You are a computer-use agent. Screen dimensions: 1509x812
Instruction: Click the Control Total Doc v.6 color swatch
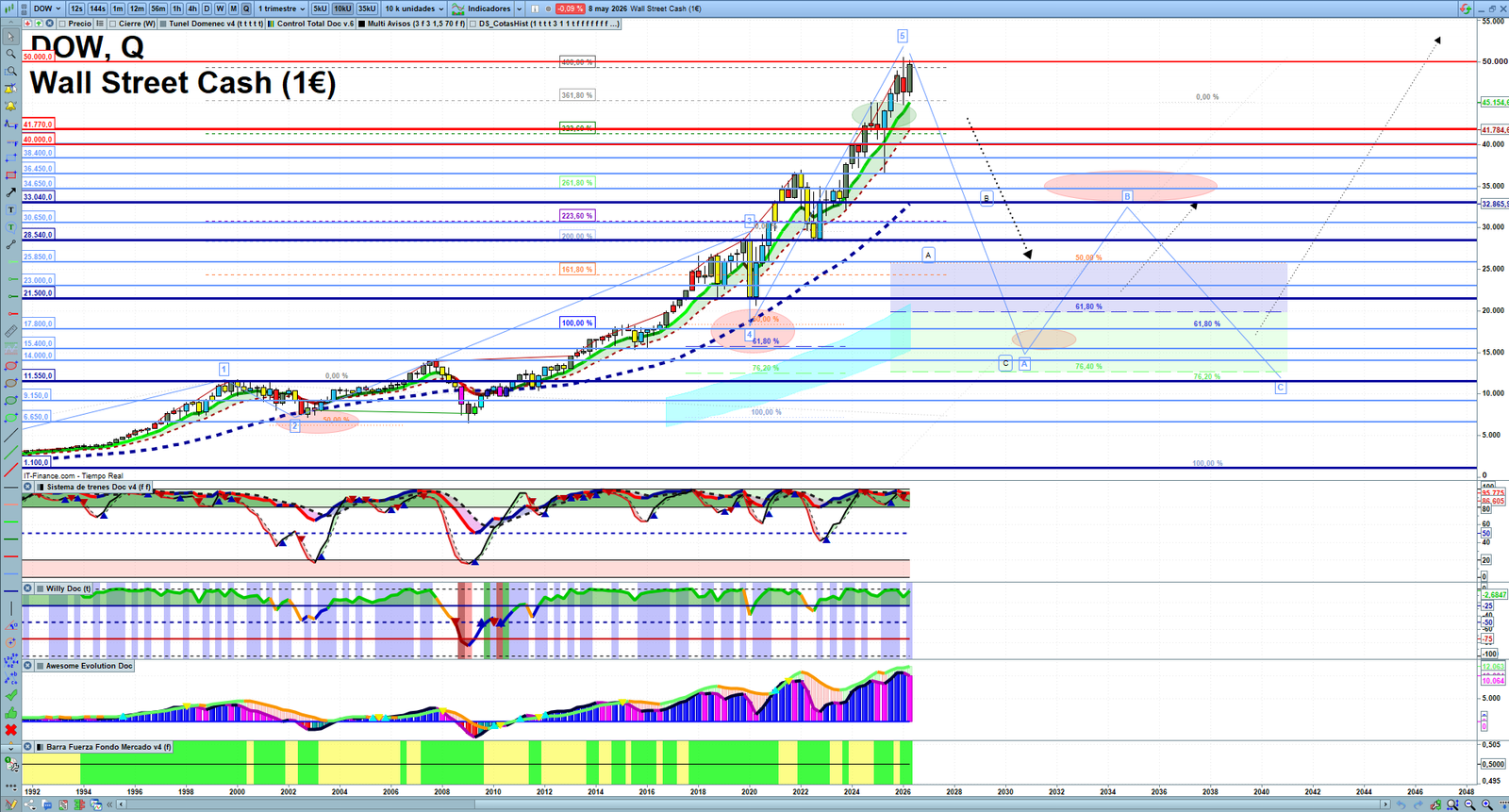[x=272, y=24]
